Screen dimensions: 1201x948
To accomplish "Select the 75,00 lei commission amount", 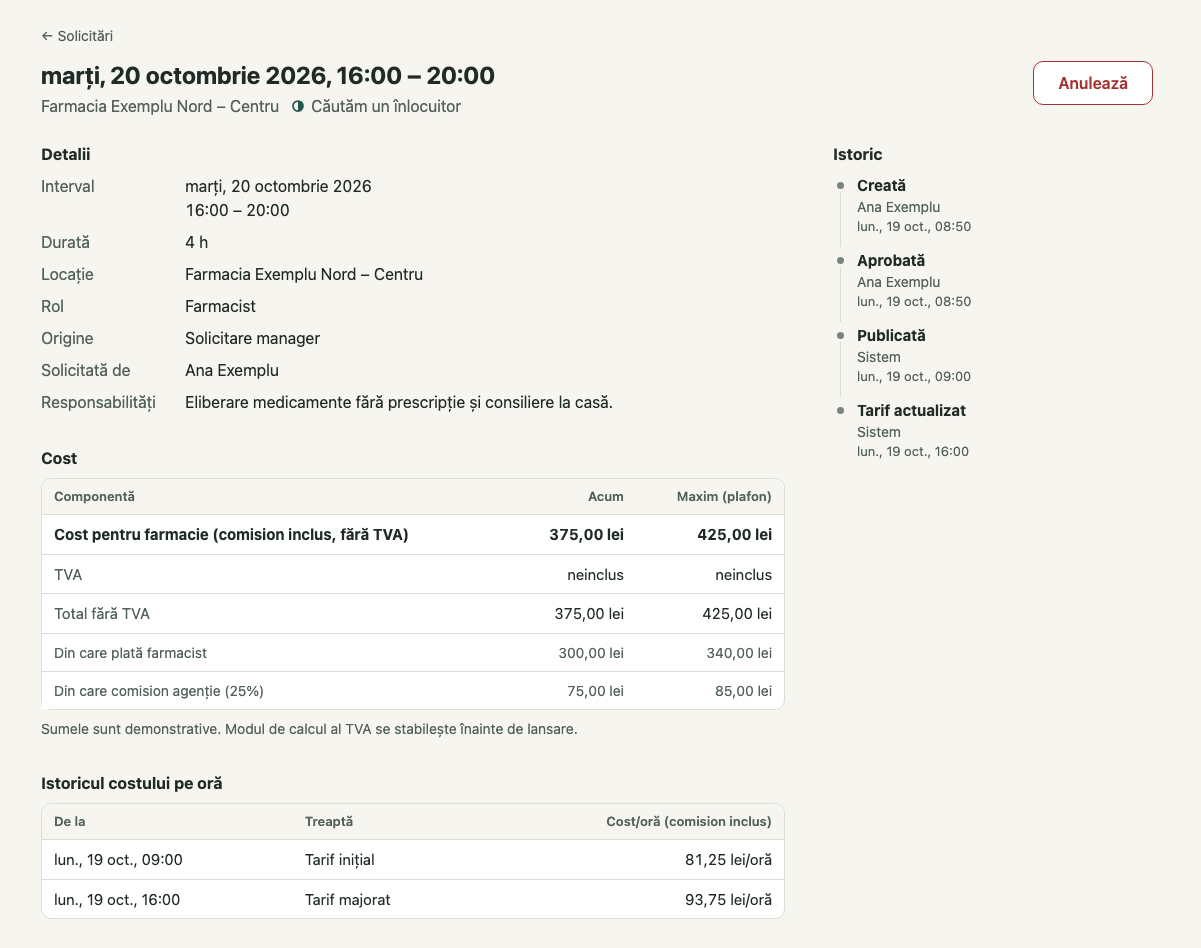I will click(595, 691).
